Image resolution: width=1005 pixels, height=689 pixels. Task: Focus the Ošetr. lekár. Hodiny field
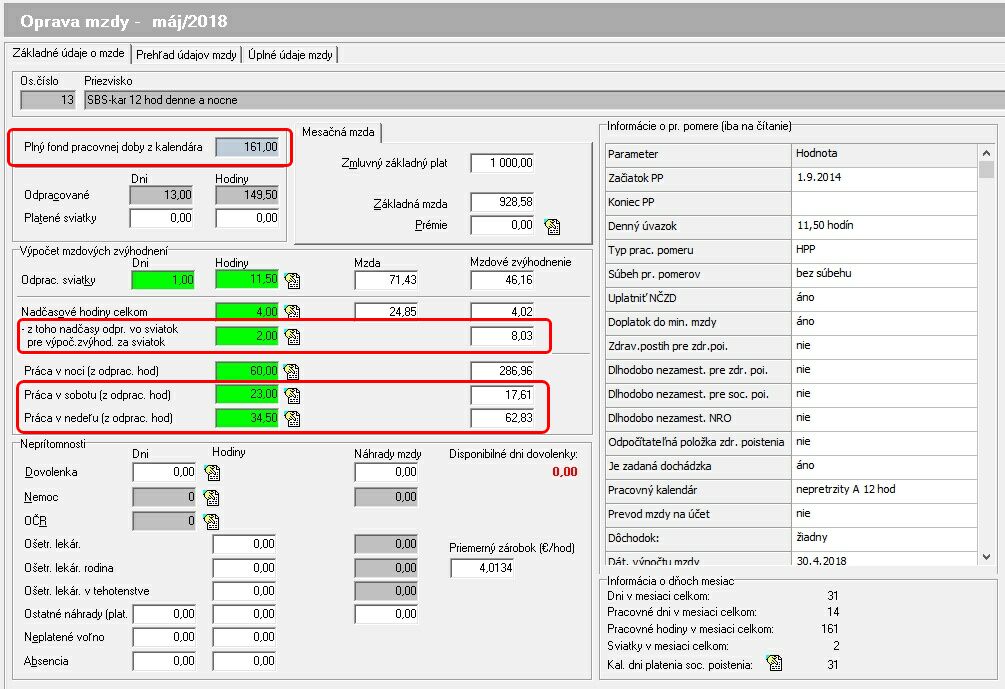(x=244, y=544)
